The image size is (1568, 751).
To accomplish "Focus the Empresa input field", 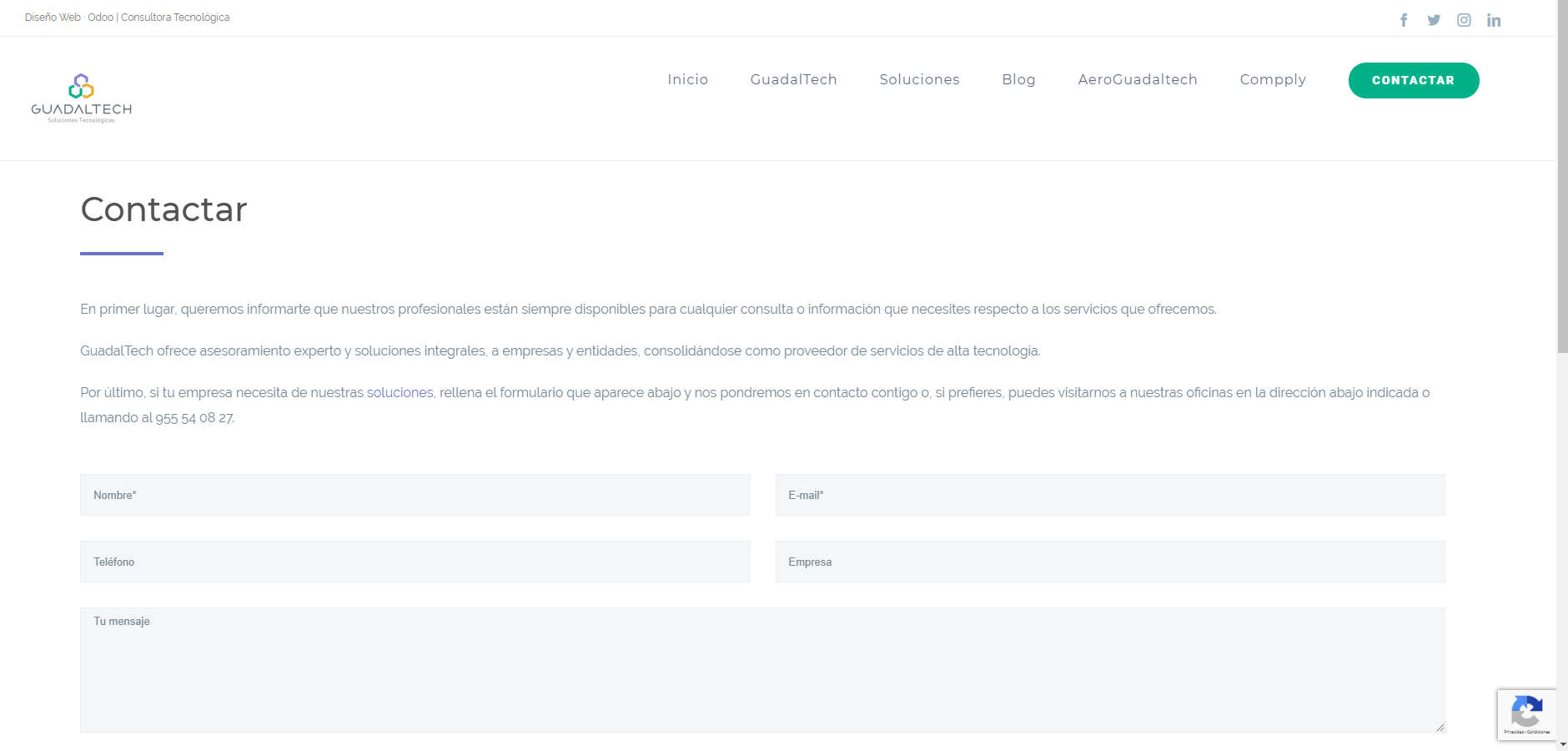I will [x=1110, y=562].
